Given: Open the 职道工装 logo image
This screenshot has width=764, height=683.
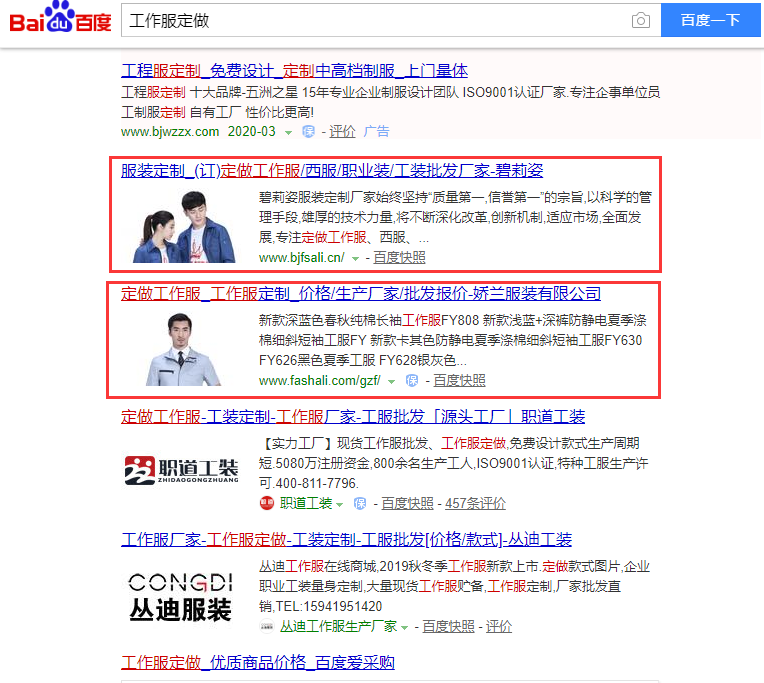Looking at the screenshot, I should pos(181,471).
